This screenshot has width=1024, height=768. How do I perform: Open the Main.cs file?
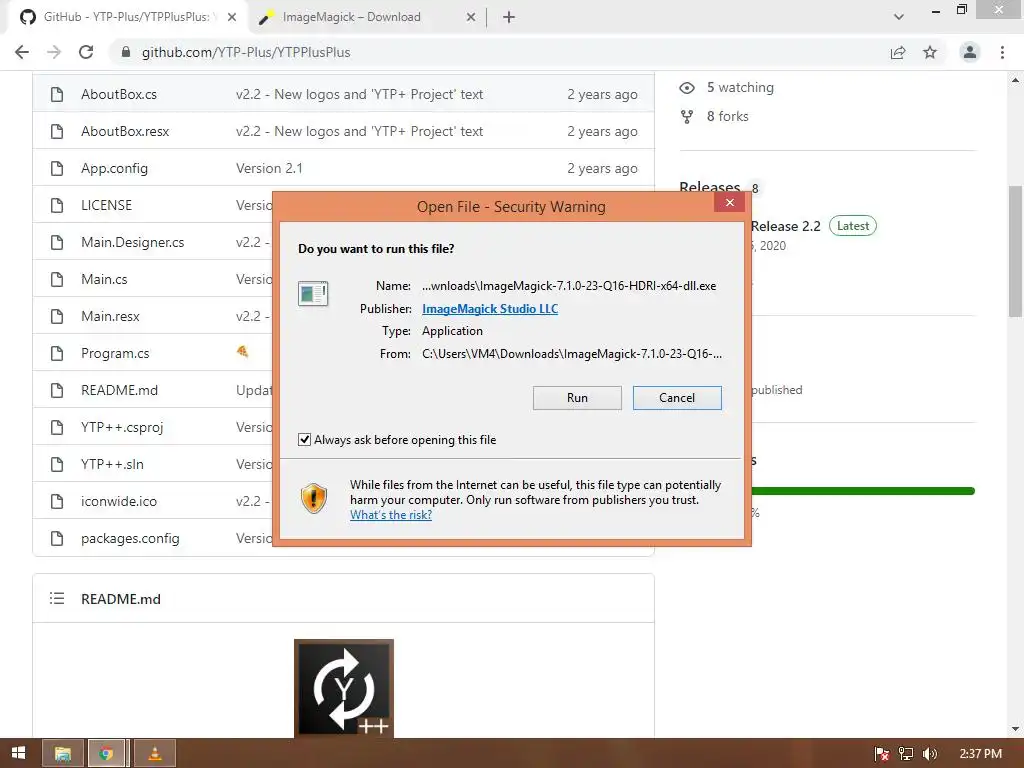[x=104, y=280]
